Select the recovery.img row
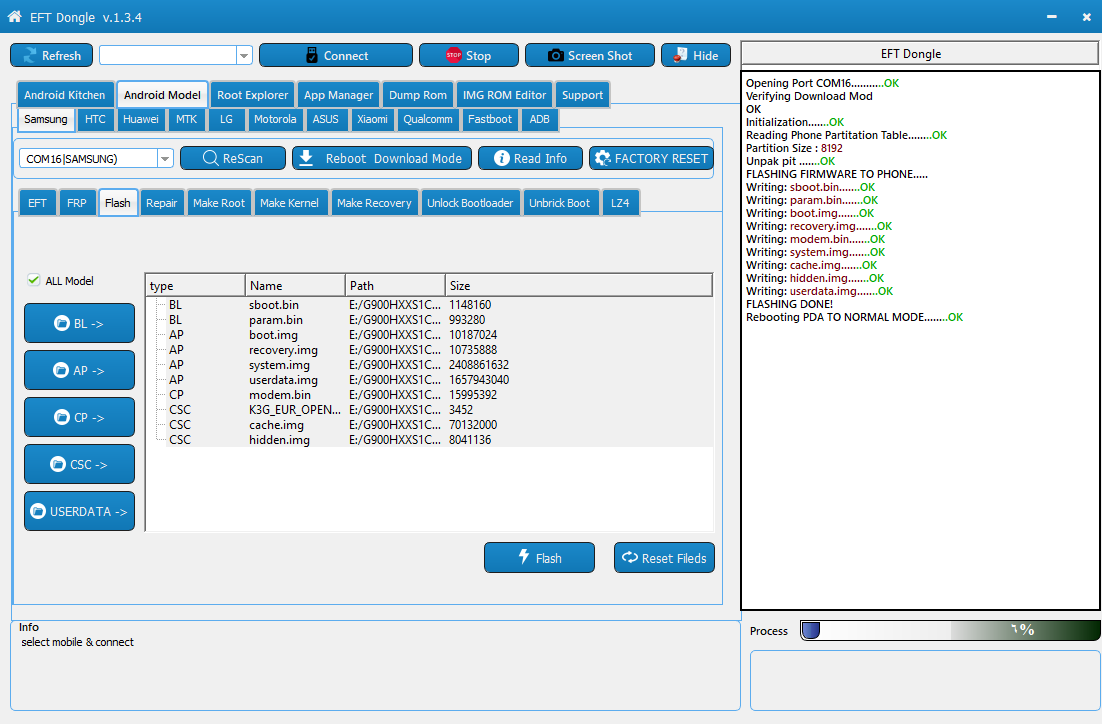Screen dimensions: 1102x724 click(429, 350)
